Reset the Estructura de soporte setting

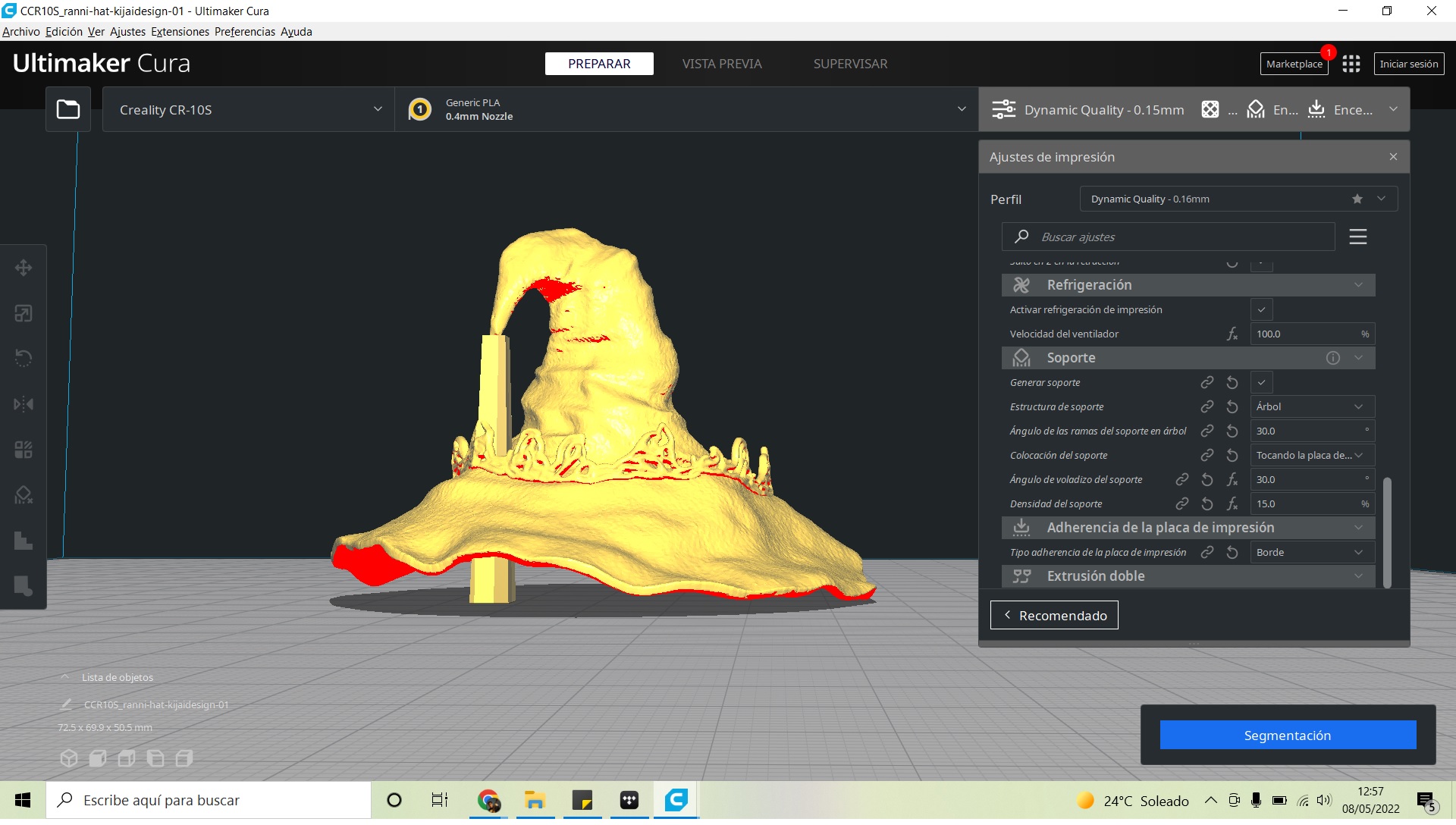click(1232, 407)
